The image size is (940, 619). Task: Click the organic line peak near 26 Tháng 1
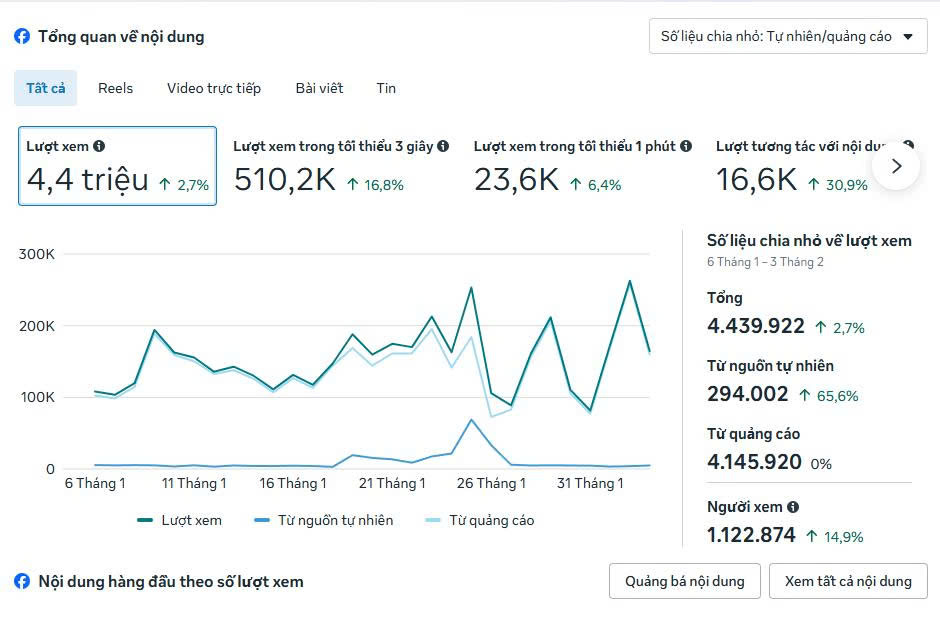[x=471, y=420]
